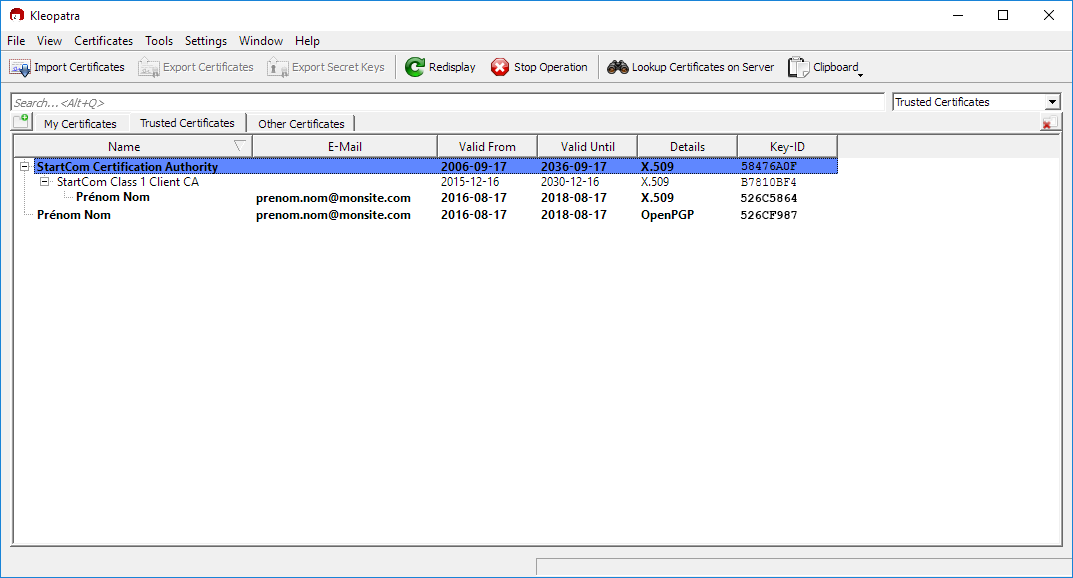This screenshot has width=1073, height=578.
Task: Click Key-ID 58476A0F cell
Action: [768, 166]
